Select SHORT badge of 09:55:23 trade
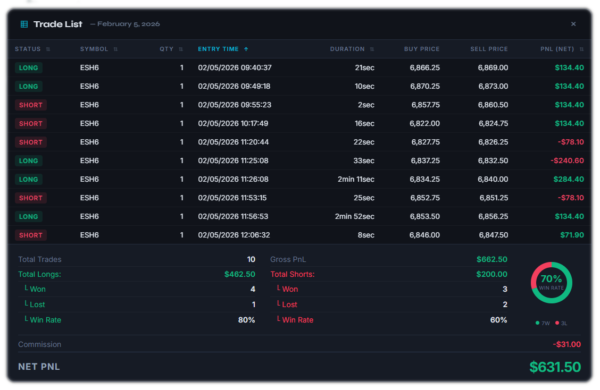This screenshot has height=390, width=600. [31, 105]
